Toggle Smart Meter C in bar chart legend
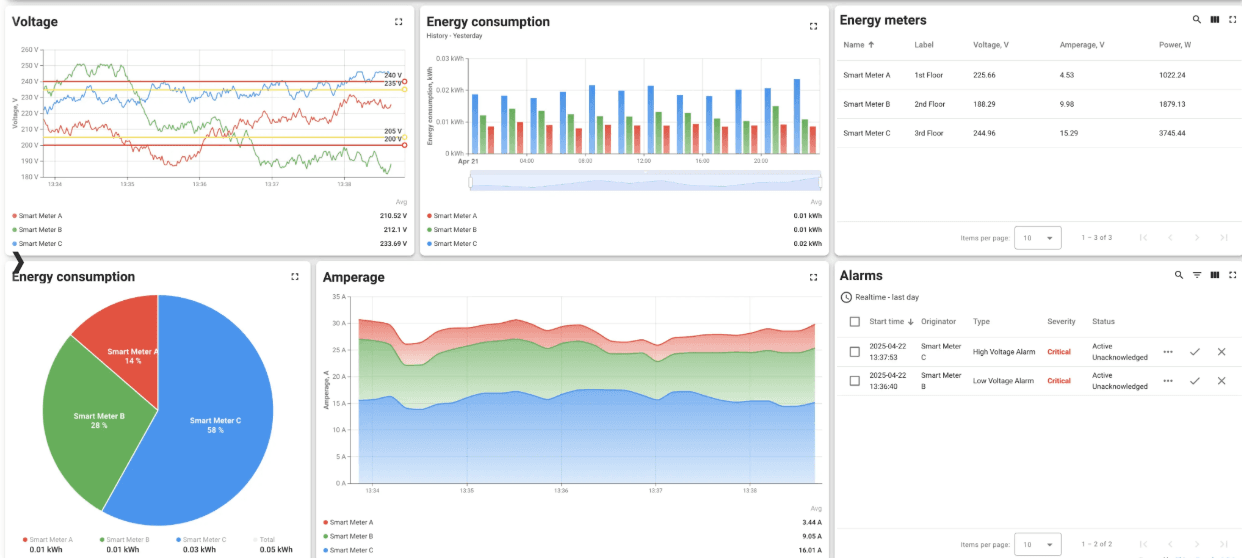 [452, 244]
